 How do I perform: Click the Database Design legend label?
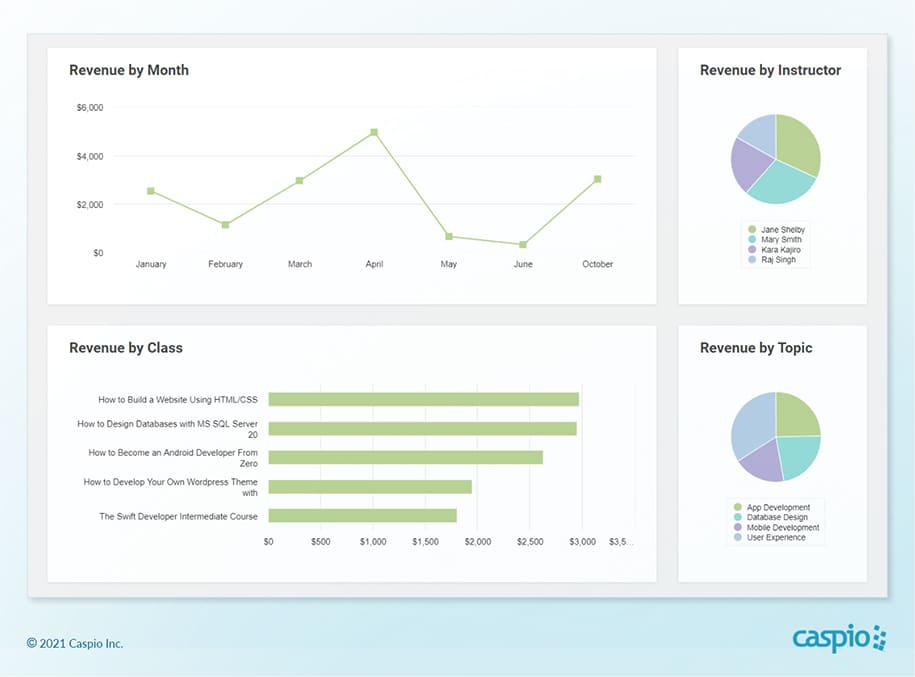775,518
